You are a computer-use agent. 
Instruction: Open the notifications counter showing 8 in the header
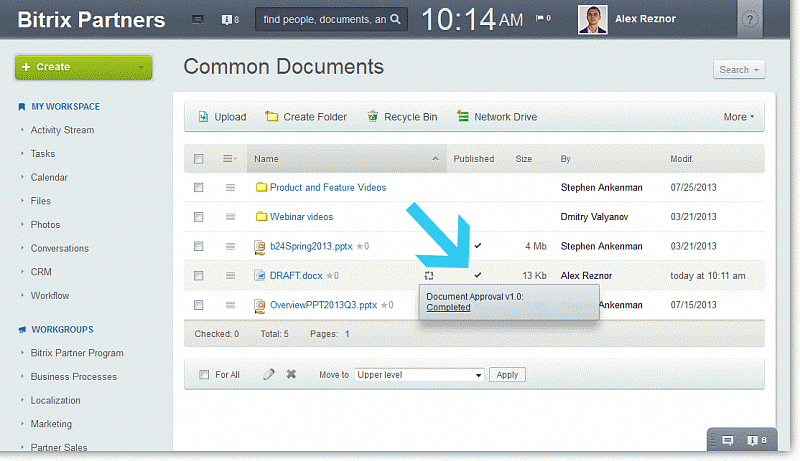click(x=230, y=20)
